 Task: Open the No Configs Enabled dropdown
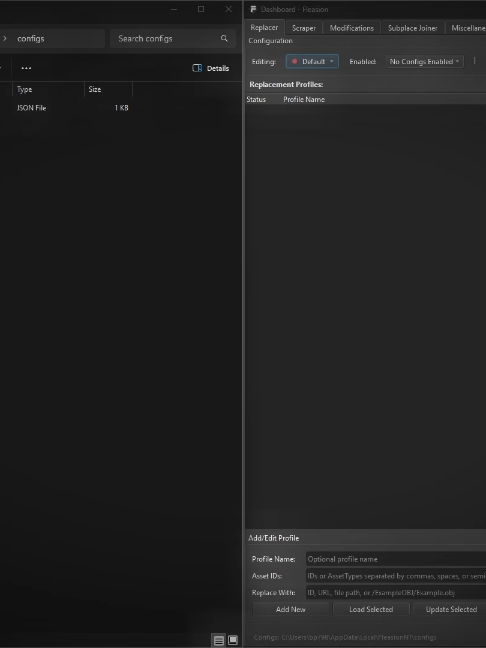coord(425,61)
